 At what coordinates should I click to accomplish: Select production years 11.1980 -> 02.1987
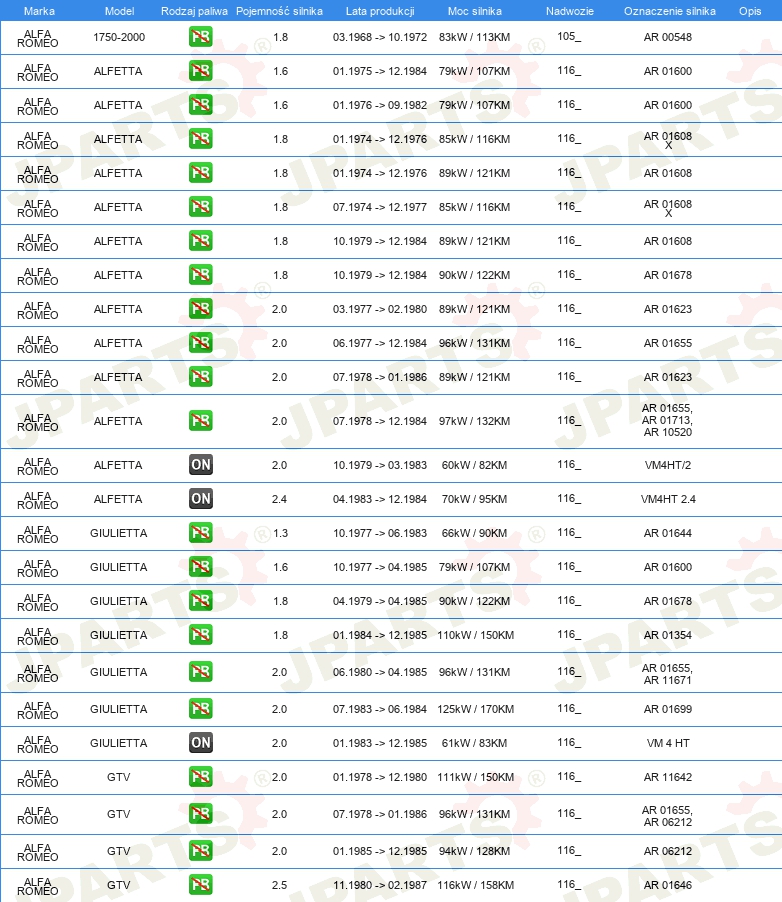point(380,885)
